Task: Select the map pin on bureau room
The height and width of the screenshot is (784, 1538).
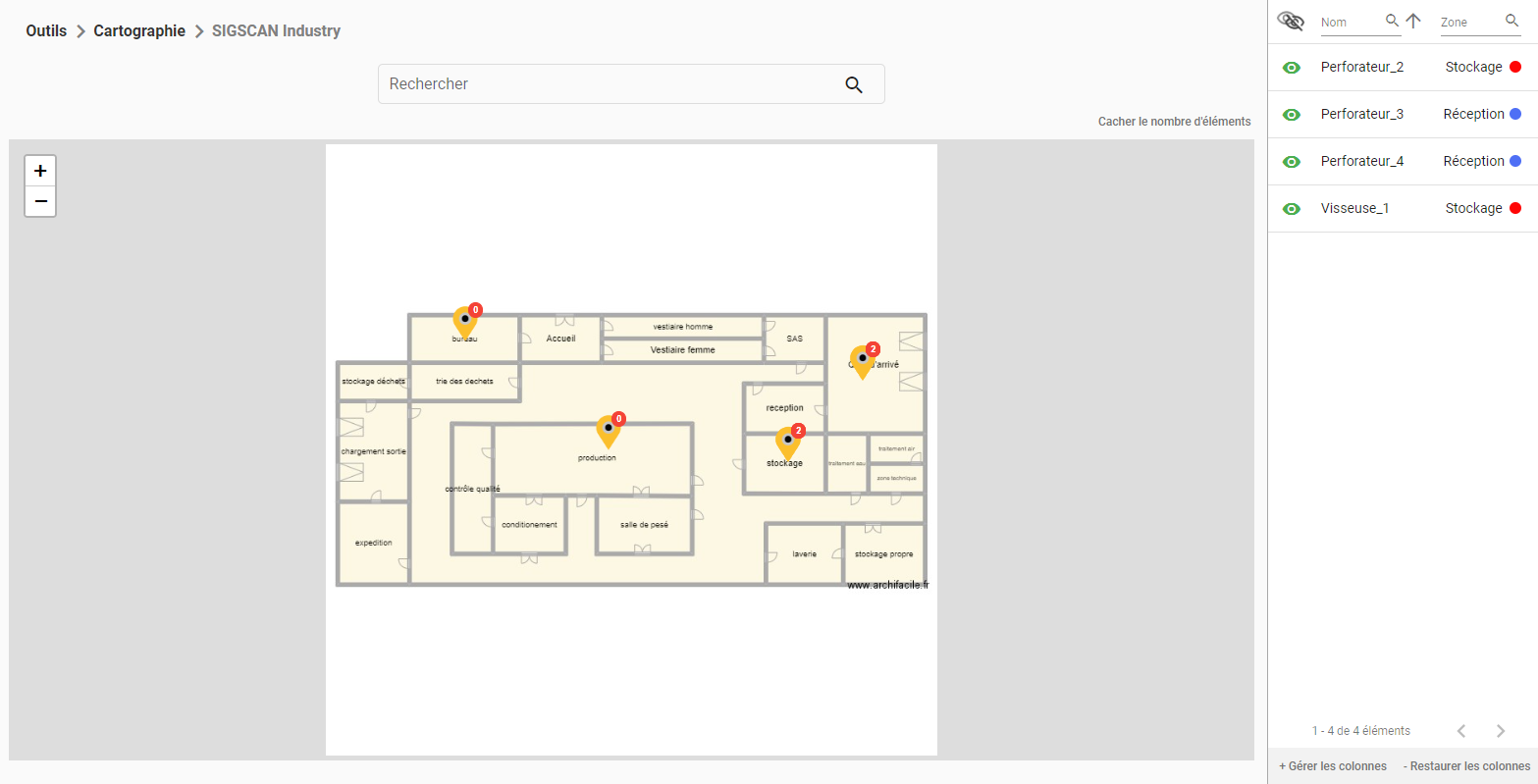Action: click(465, 323)
